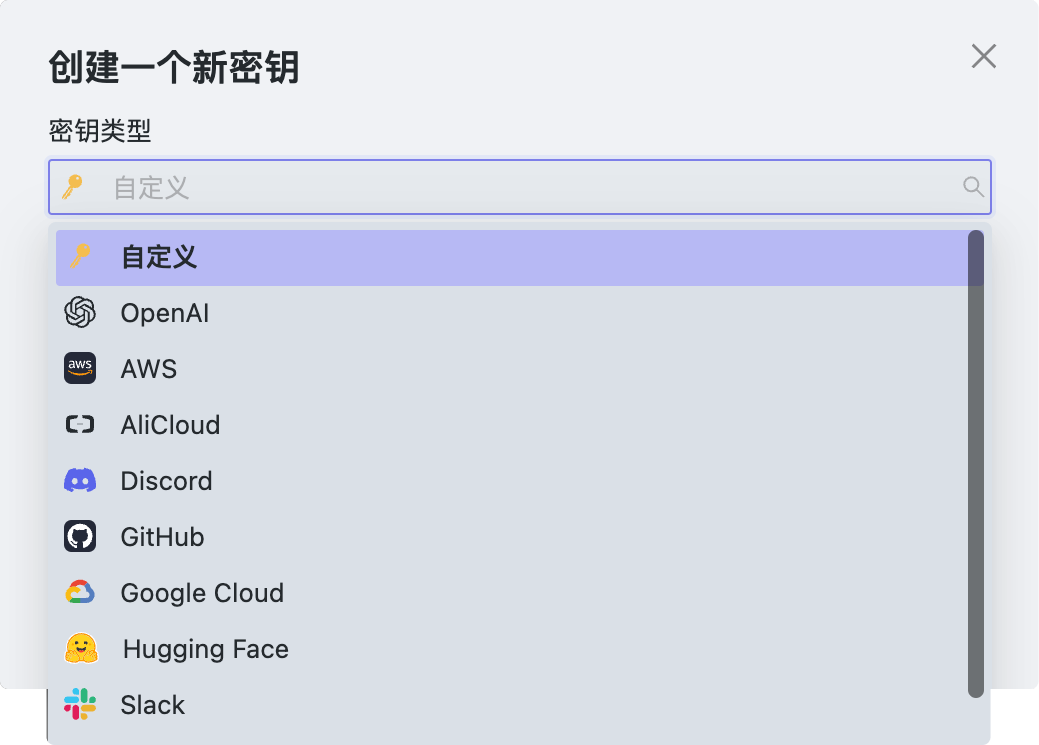
Task: Close the 创建一个新密钥 dialog
Action: tap(984, 56)
